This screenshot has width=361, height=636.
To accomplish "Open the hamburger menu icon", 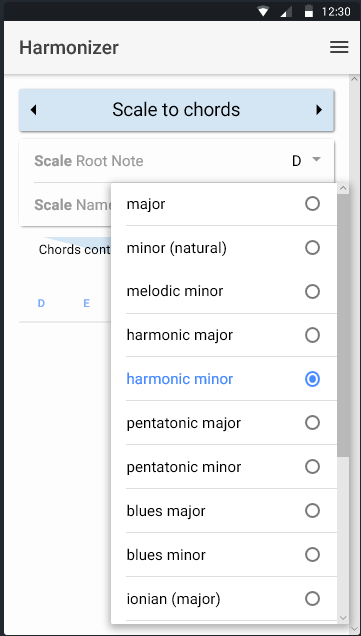I will tap(339, 47).
